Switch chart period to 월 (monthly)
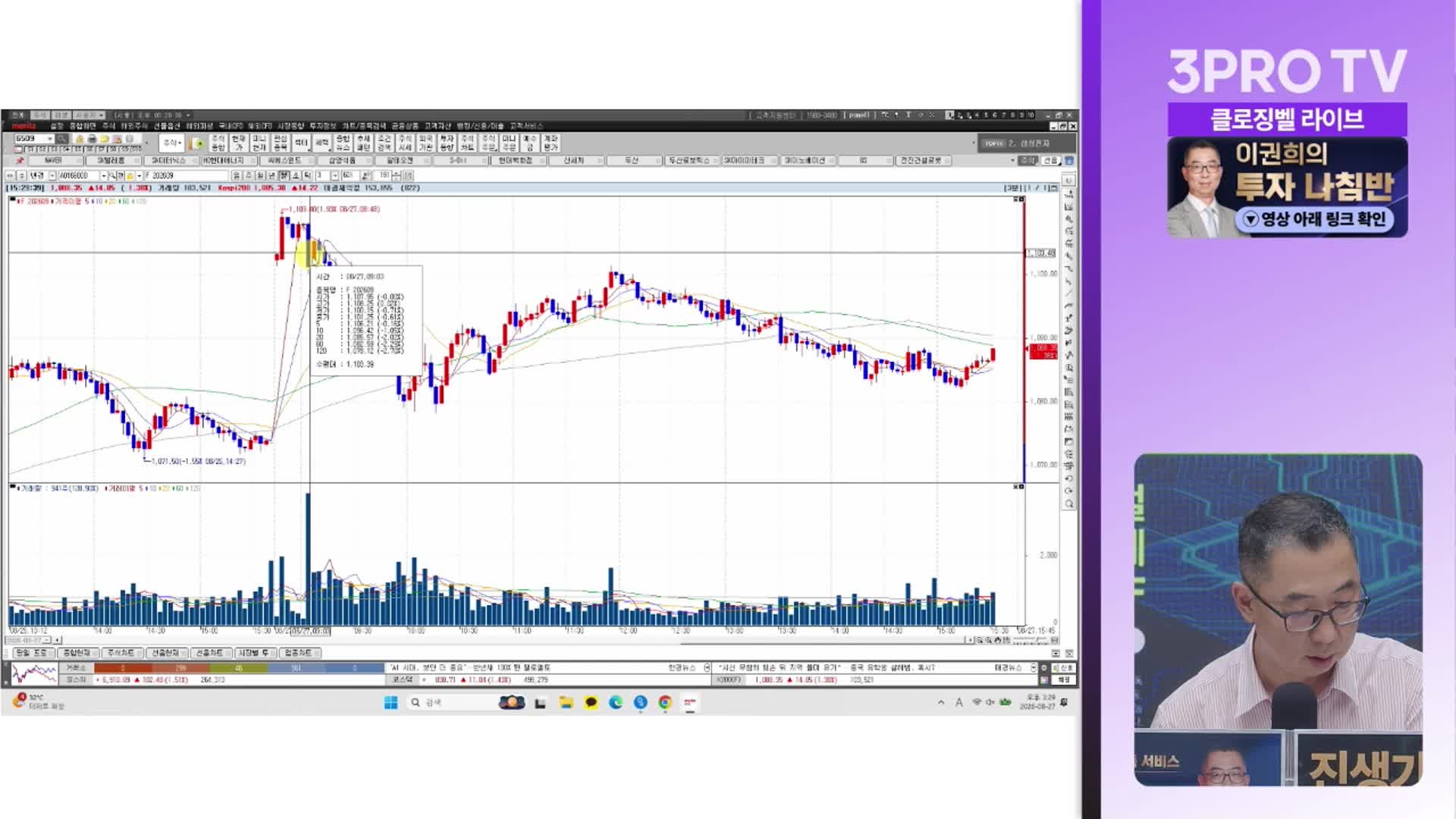The image size is (1456, 819). (x=260, y=175)
